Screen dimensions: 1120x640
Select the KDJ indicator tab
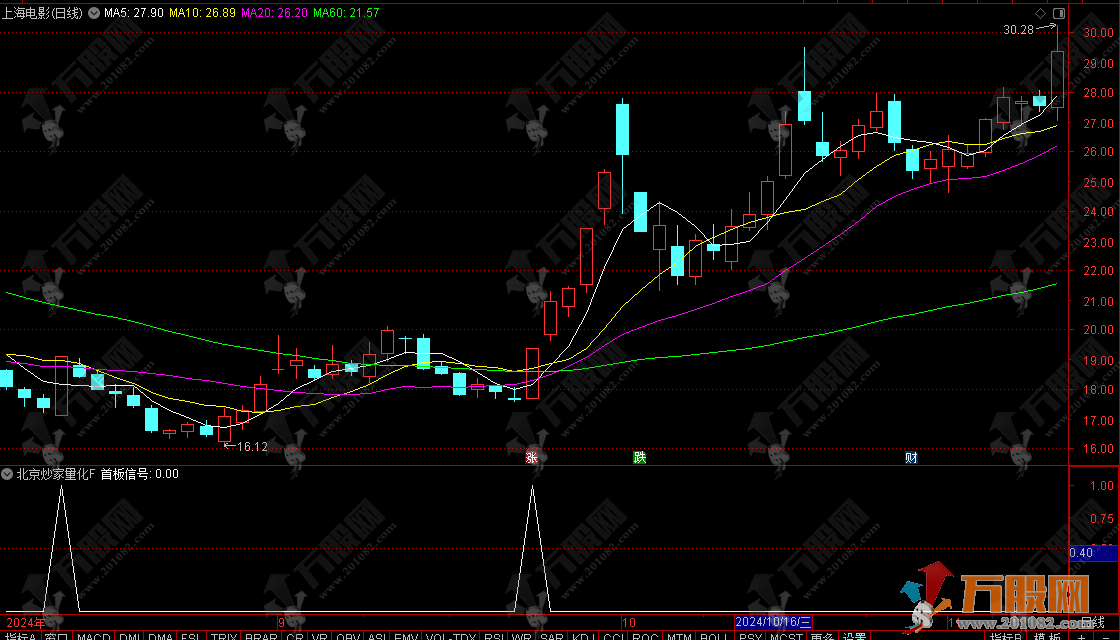584,636
